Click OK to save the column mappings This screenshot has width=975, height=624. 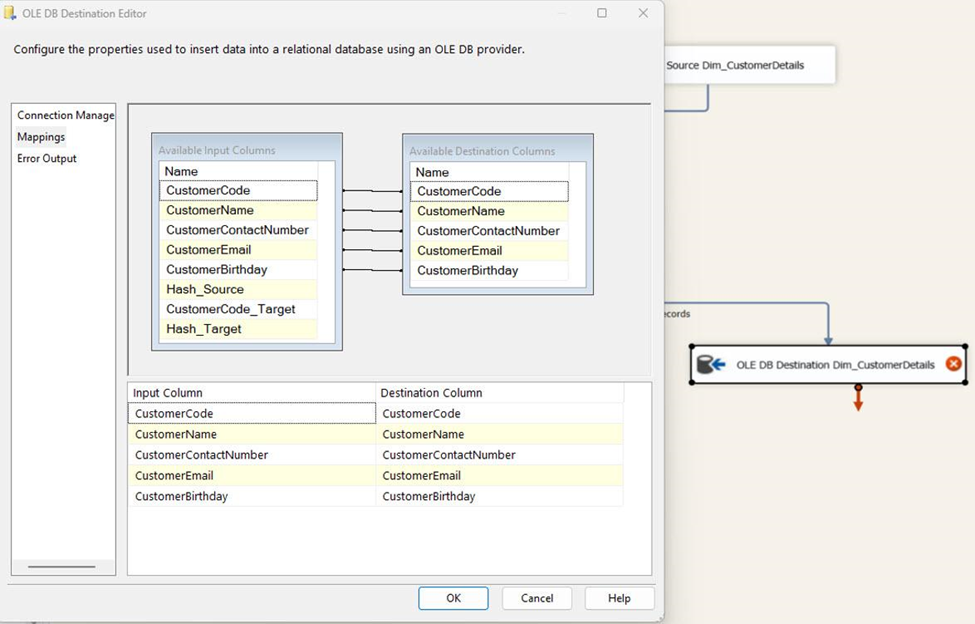click(x=453, y=598)
